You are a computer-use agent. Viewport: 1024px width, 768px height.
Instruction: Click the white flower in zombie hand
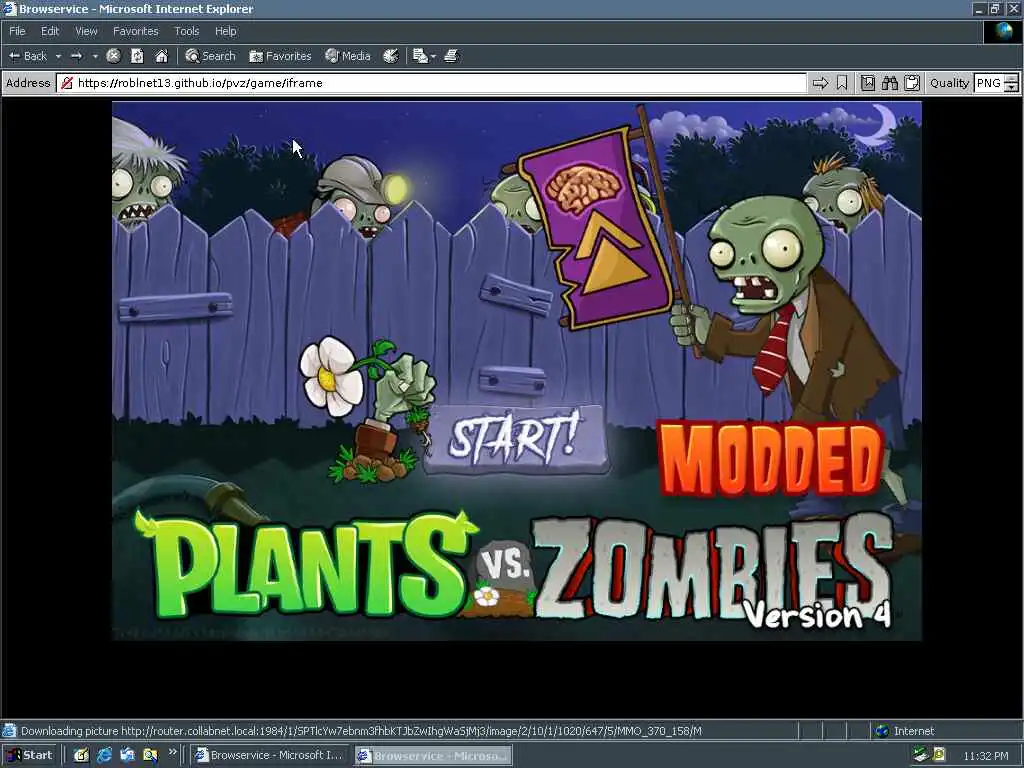click(331, 376)
